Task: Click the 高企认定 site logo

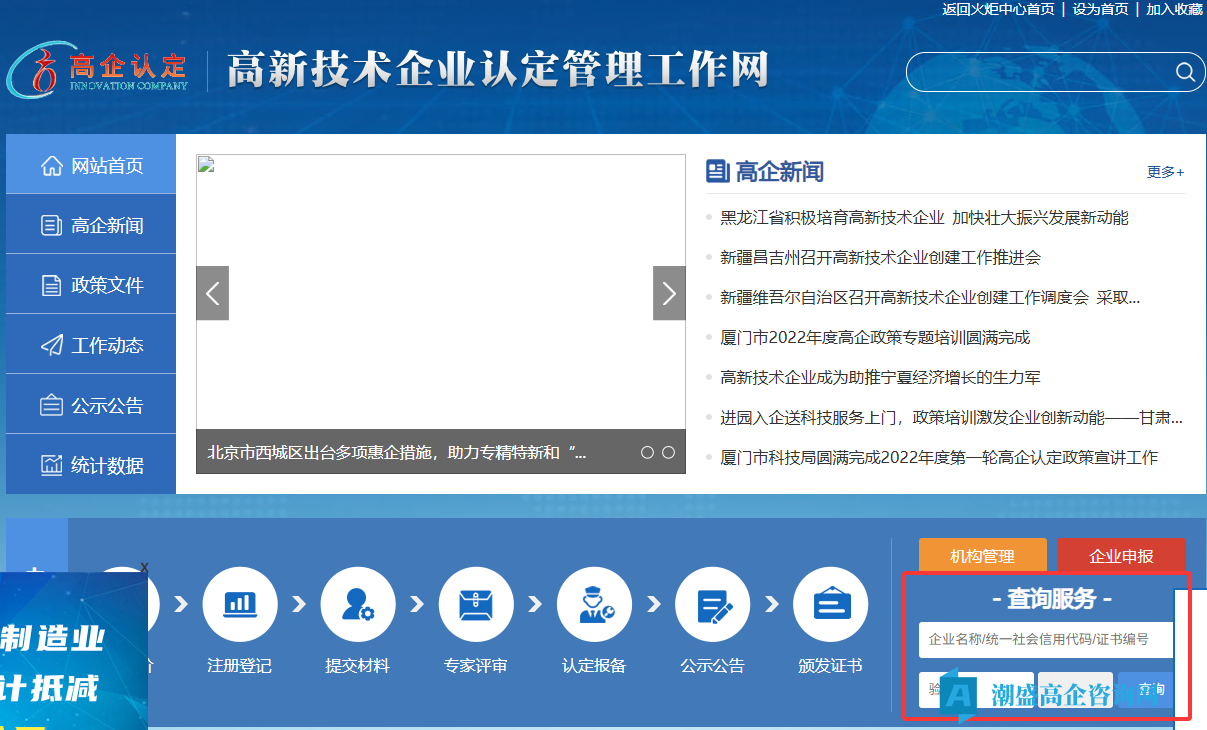Action: point(98,70)
